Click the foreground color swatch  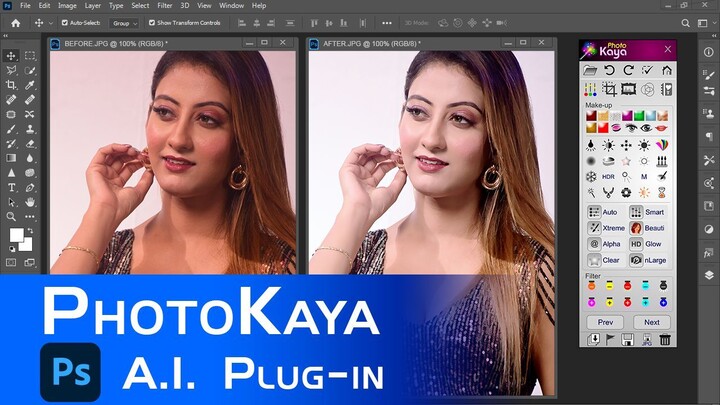tap(17, 235)
